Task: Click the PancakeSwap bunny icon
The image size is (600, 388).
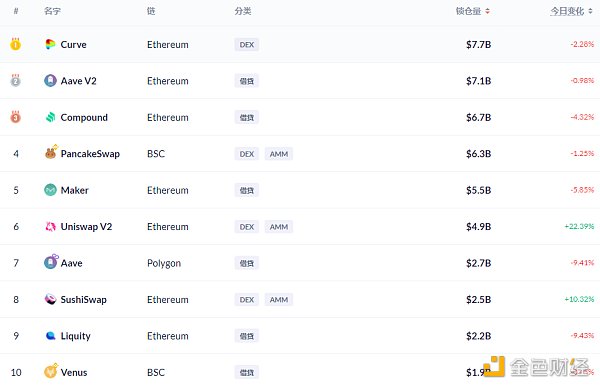Action: point(51,152)
